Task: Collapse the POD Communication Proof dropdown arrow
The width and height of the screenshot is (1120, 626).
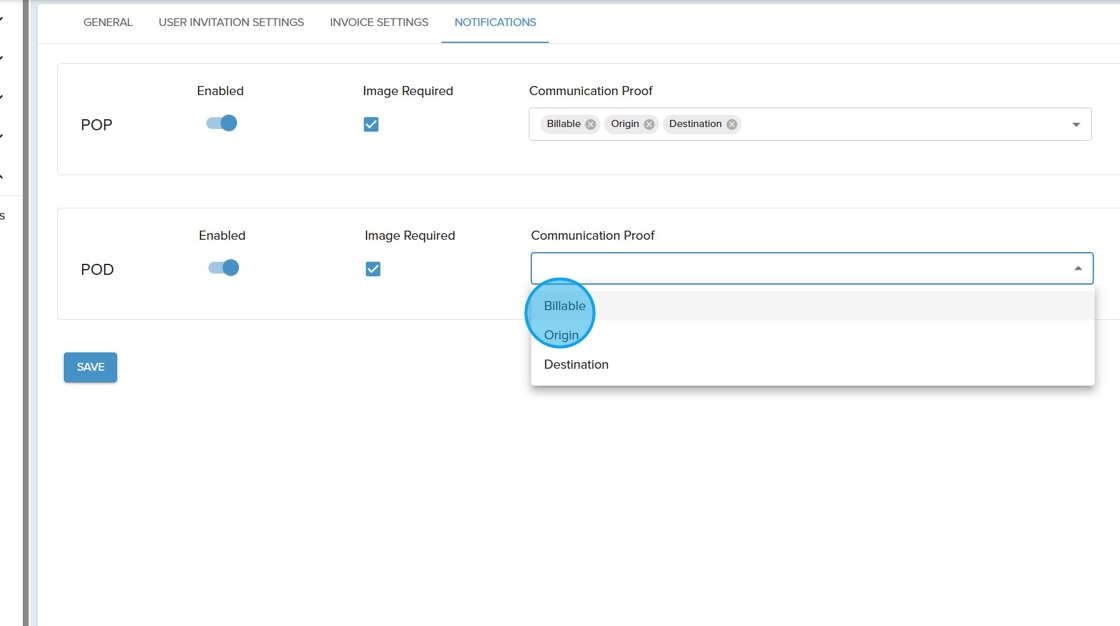Action: (1078, 268)
